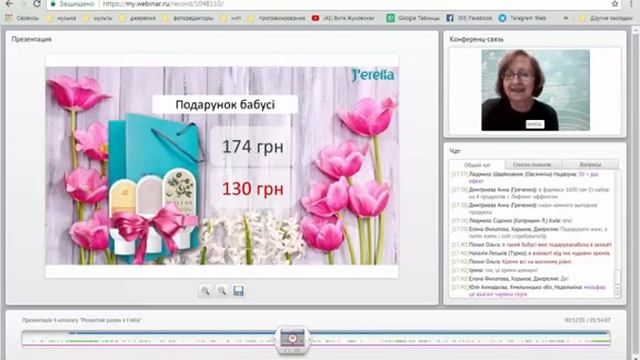Open the Facebook bookmark
This screenshot has height=360, width=640.
(x=469, y=18)
